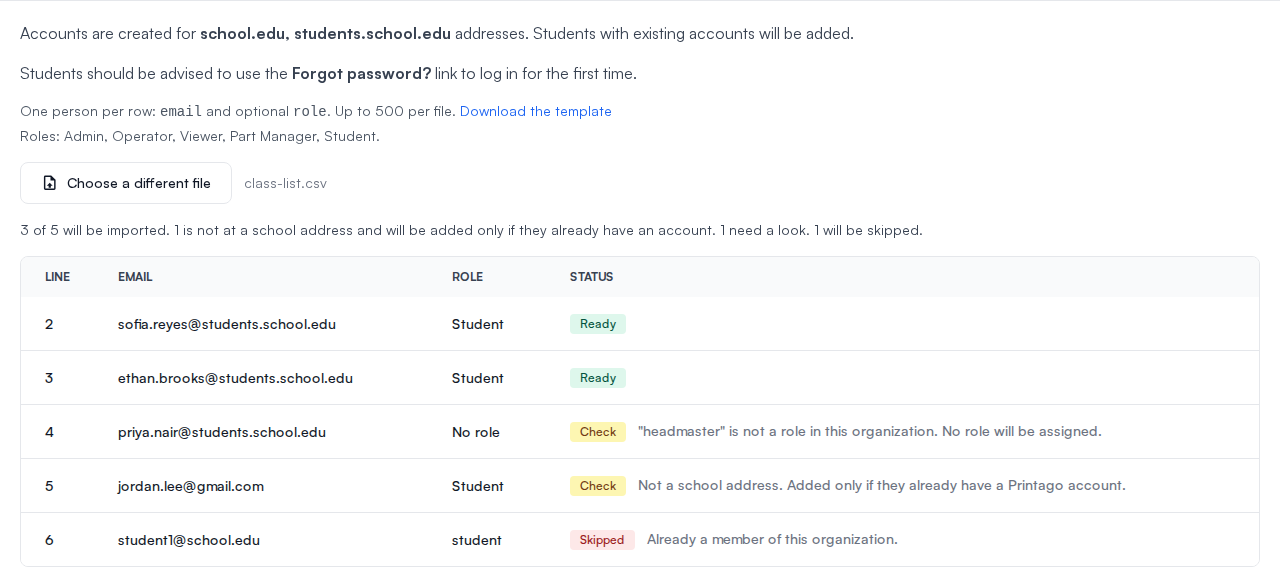
Task: Click the ROLE column header
Action: 467,277
